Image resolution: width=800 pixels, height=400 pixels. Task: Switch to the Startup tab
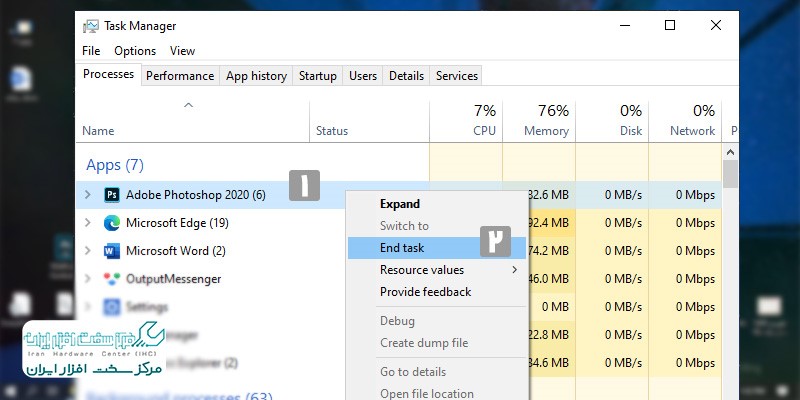pyautogui.click(x=317, y=76)
